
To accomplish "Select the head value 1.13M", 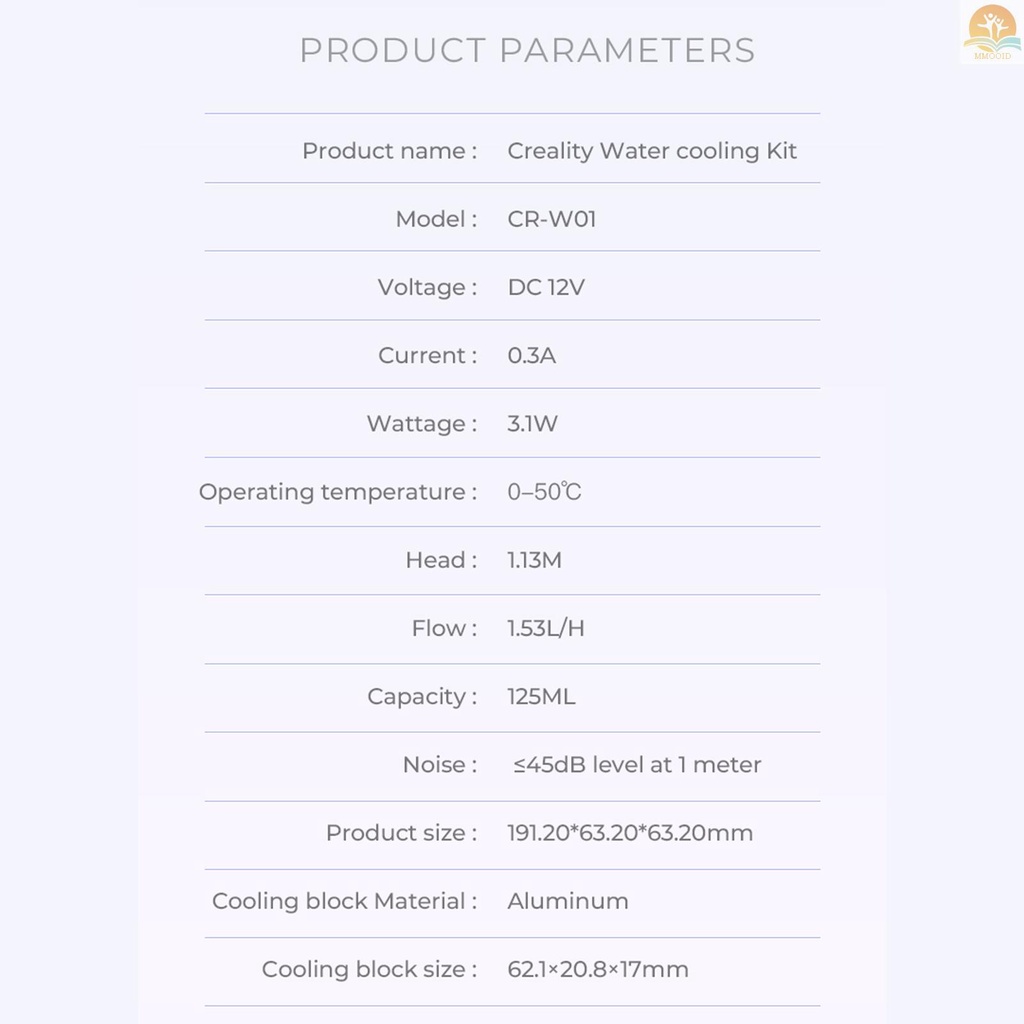I will (x=534, y=560).
